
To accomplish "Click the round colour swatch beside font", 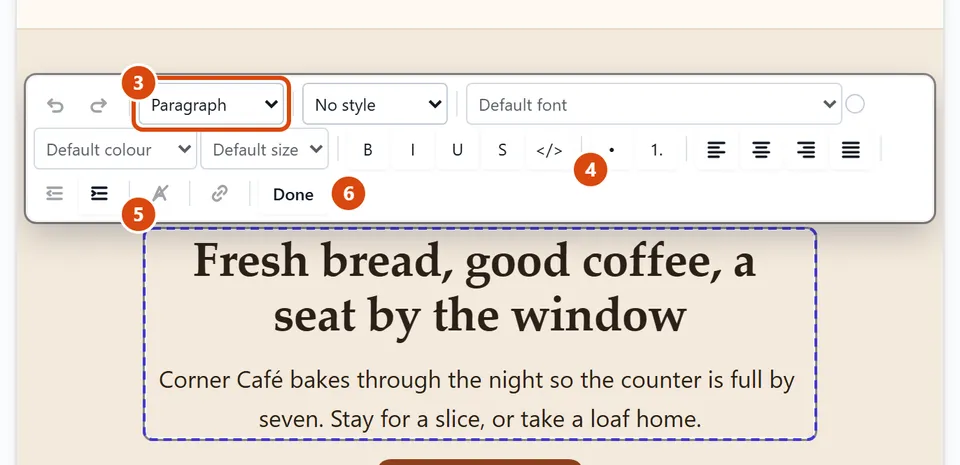I will click(x=855, y=105).
